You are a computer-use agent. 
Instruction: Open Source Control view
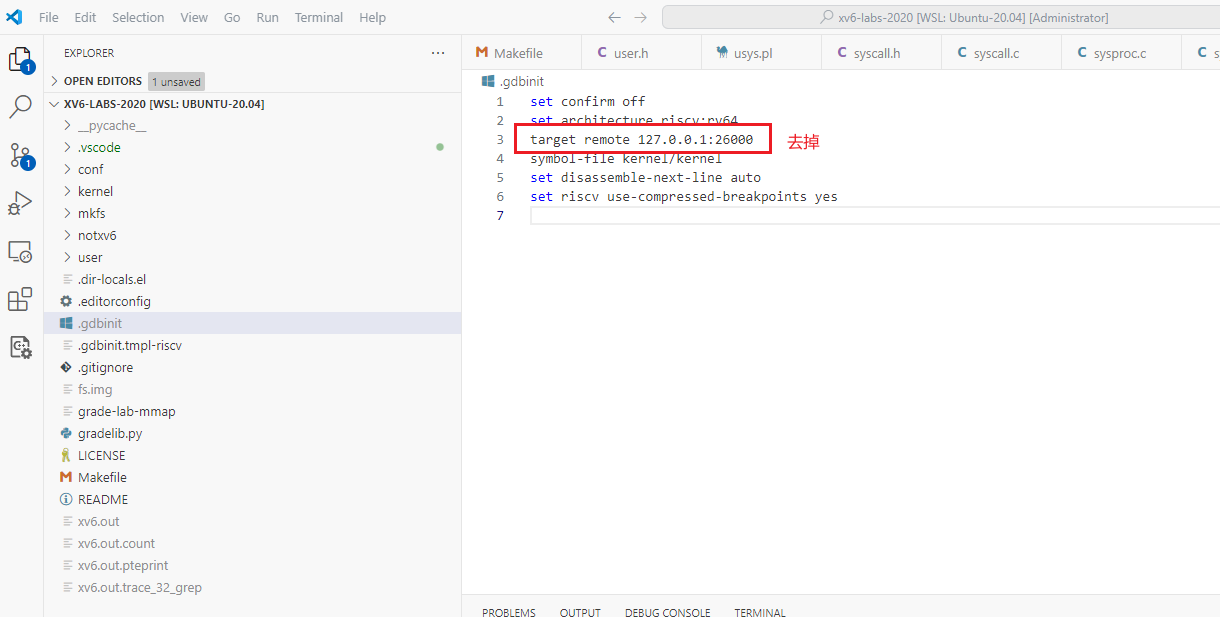click(x=21, y=155)
